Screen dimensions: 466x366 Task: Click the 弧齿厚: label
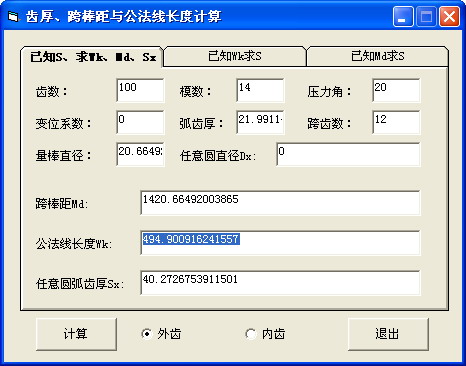pos(201,124)
